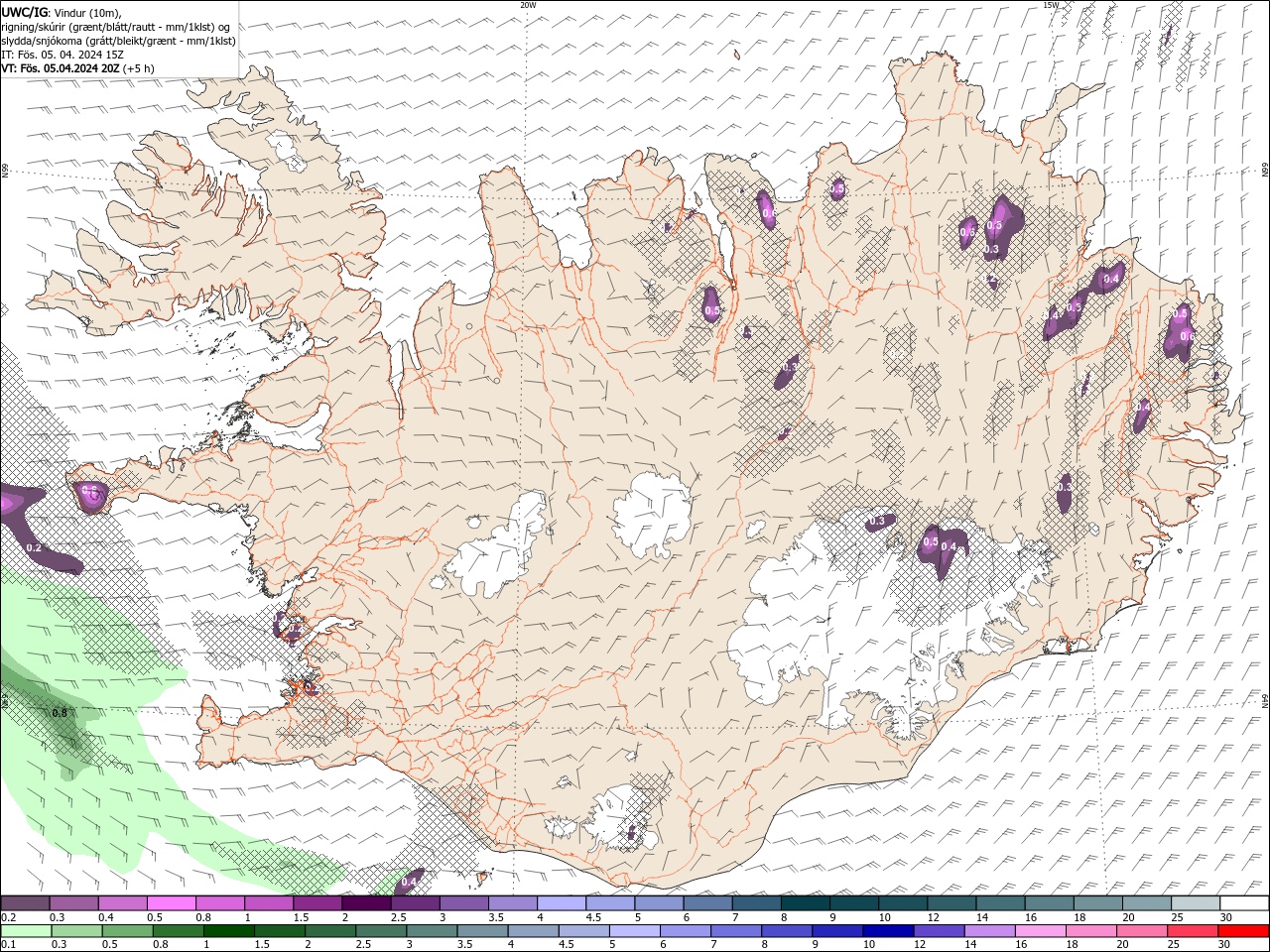This screenshot has width=1270, height=952.
Task: Click the '20W' longitude label
Action: [x=528, y=5]
